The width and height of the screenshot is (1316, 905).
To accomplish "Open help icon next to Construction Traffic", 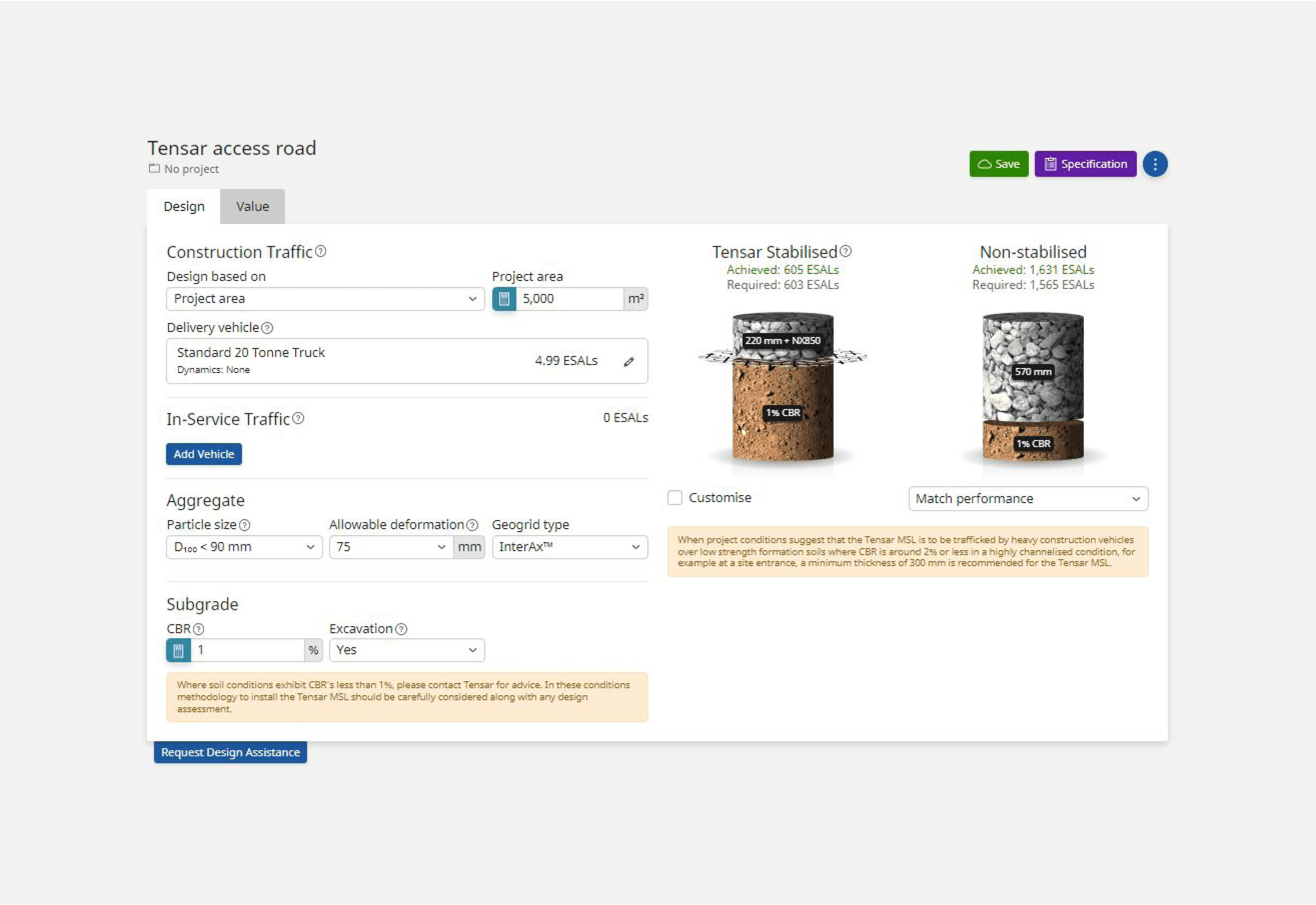I will point(320,251).
